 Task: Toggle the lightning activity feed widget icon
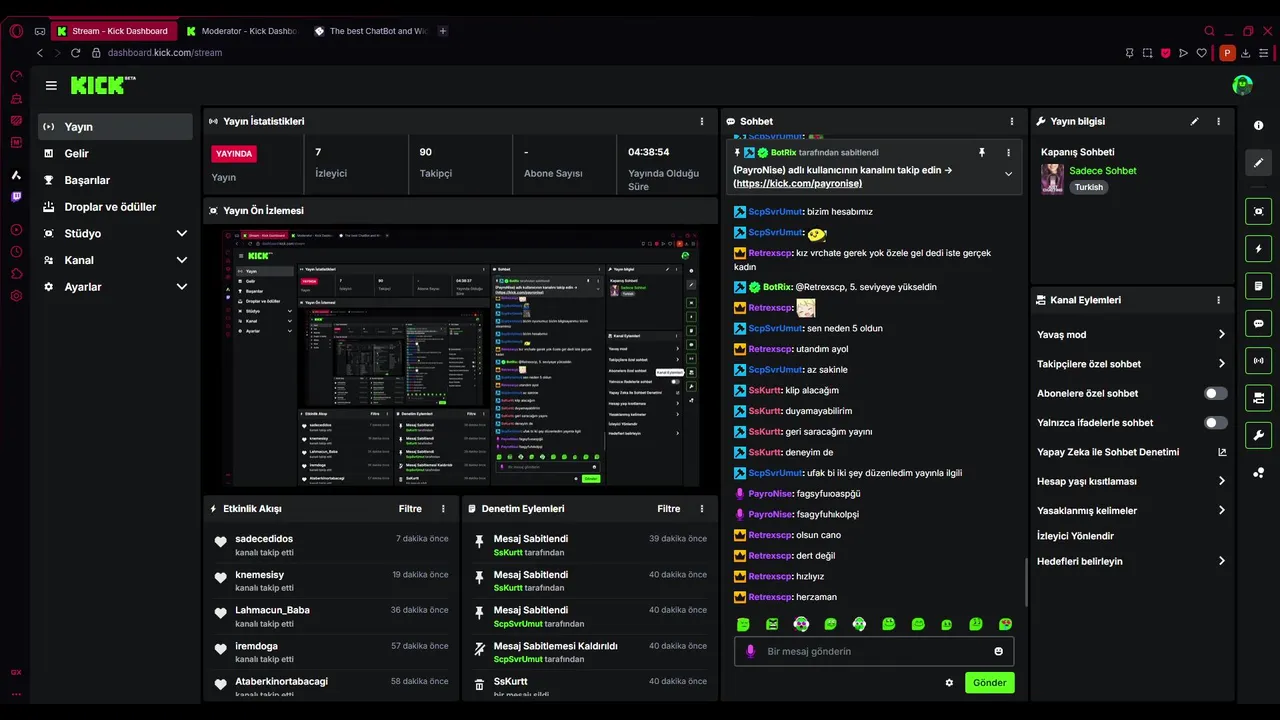pyautogui.click(x=1258, y=248)
